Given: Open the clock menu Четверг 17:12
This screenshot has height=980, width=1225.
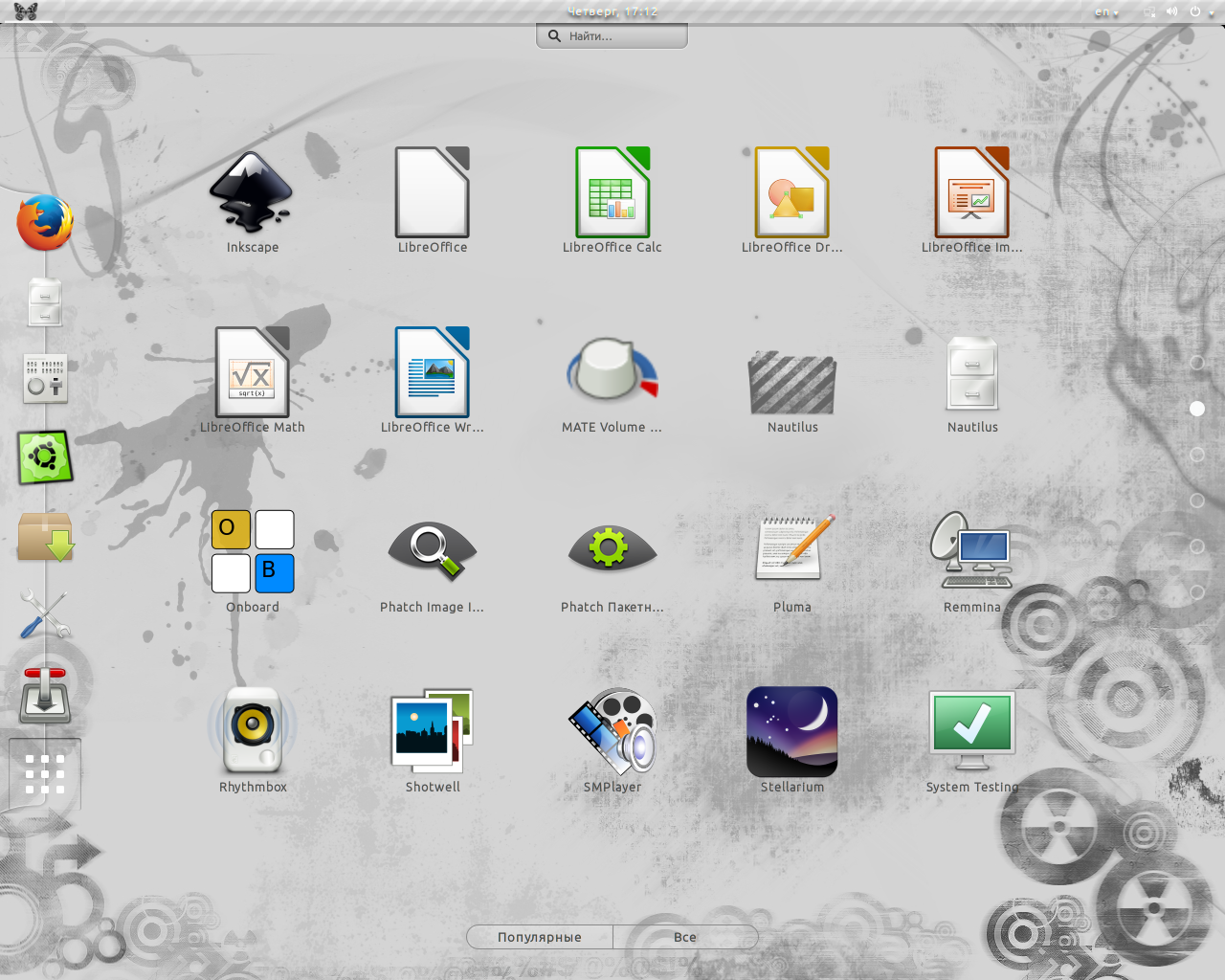Looking at the screenshot, I should click(x=612, y=12).
